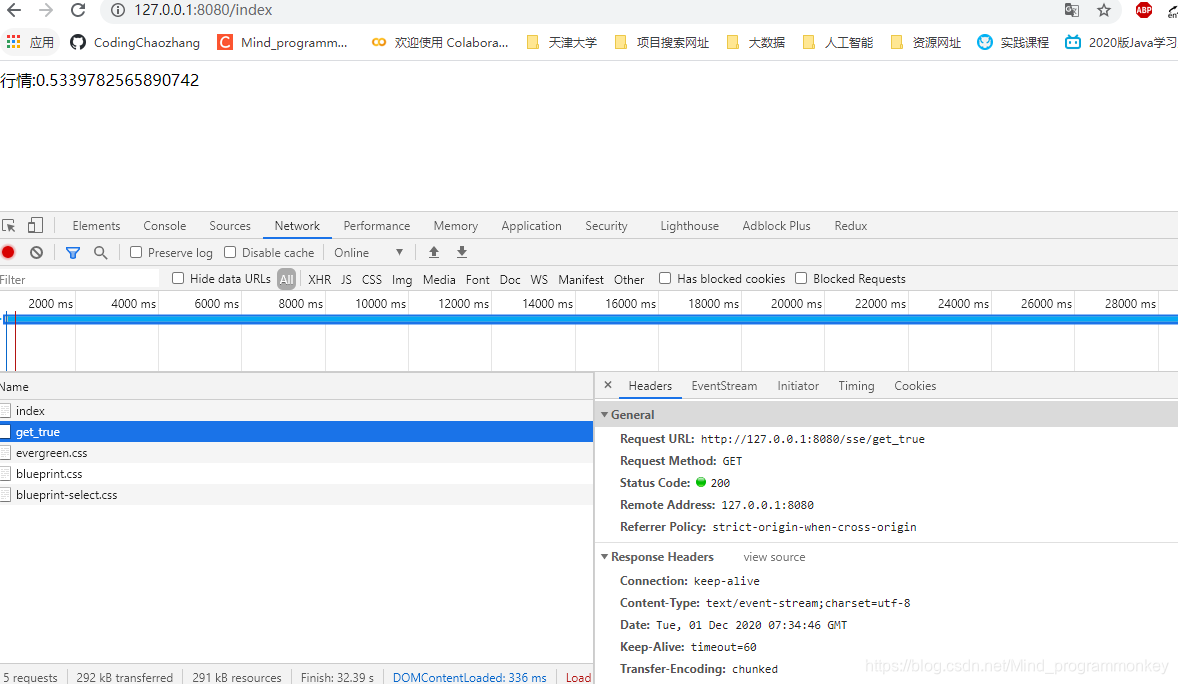Import a HAR file
Screen dimensions: 1178x684
[x=433, y=253]
